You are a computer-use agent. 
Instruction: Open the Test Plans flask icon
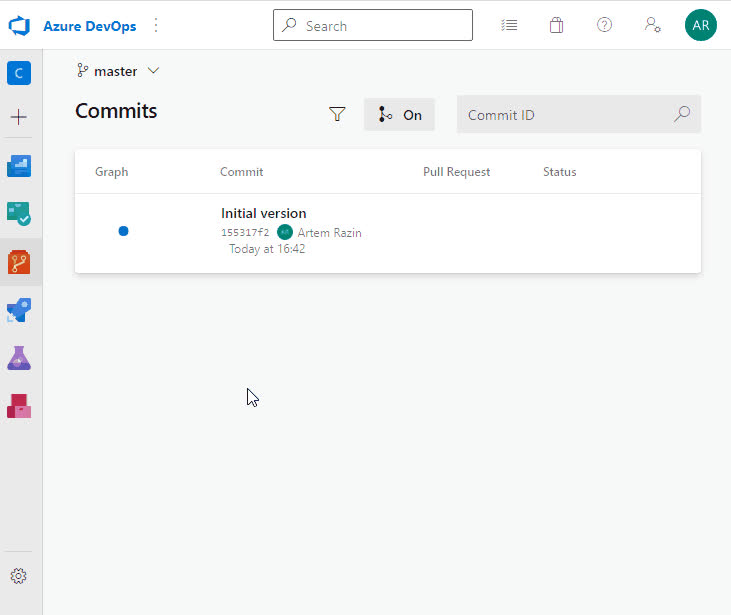click(x=19, y=358)
